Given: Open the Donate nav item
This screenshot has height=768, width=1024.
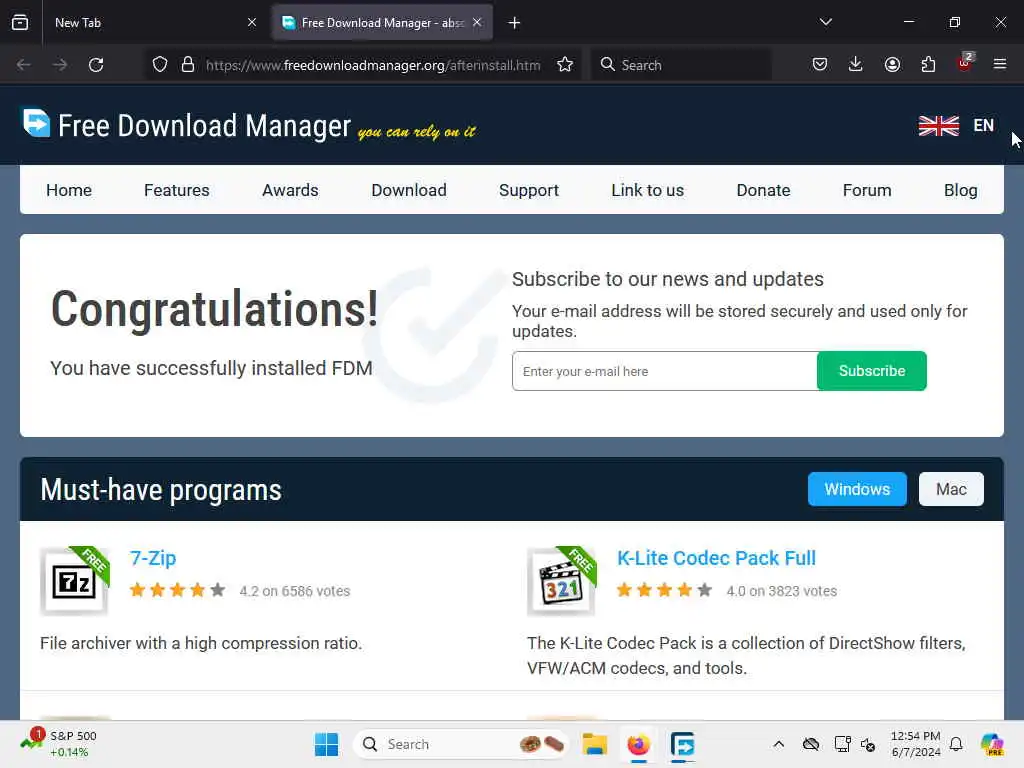Looking at the screenshot, I should [763, 190].
